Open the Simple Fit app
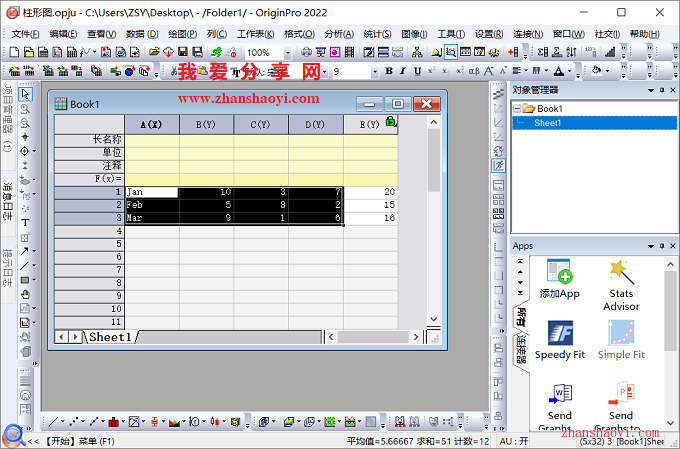Screen dimensions: 680x449 pos(621,340)
